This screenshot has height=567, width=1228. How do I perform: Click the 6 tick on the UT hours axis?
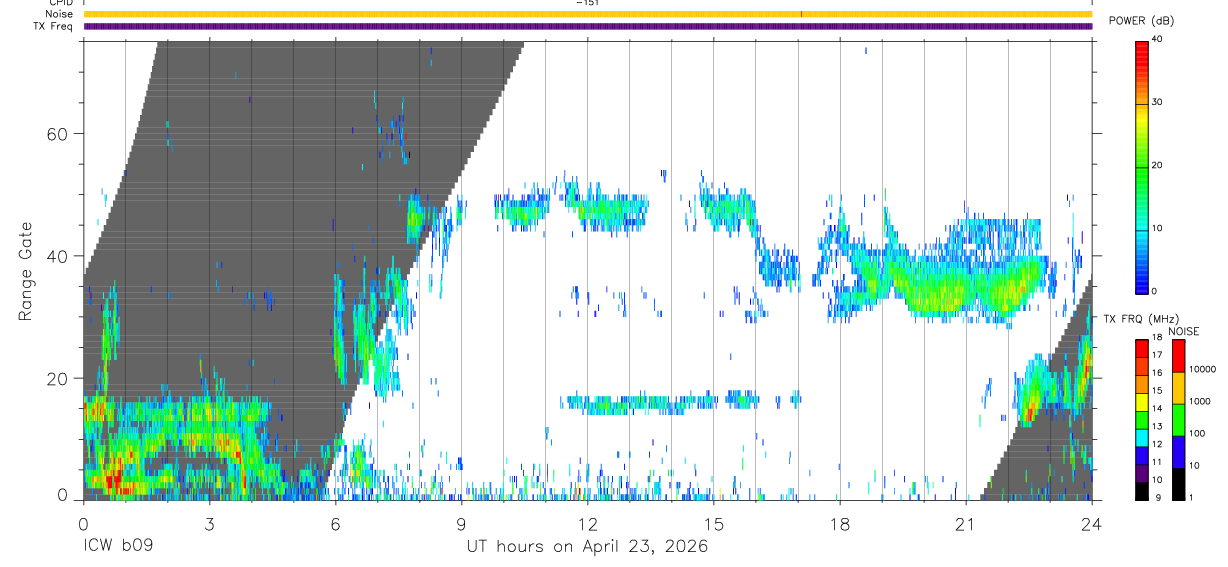335,522
